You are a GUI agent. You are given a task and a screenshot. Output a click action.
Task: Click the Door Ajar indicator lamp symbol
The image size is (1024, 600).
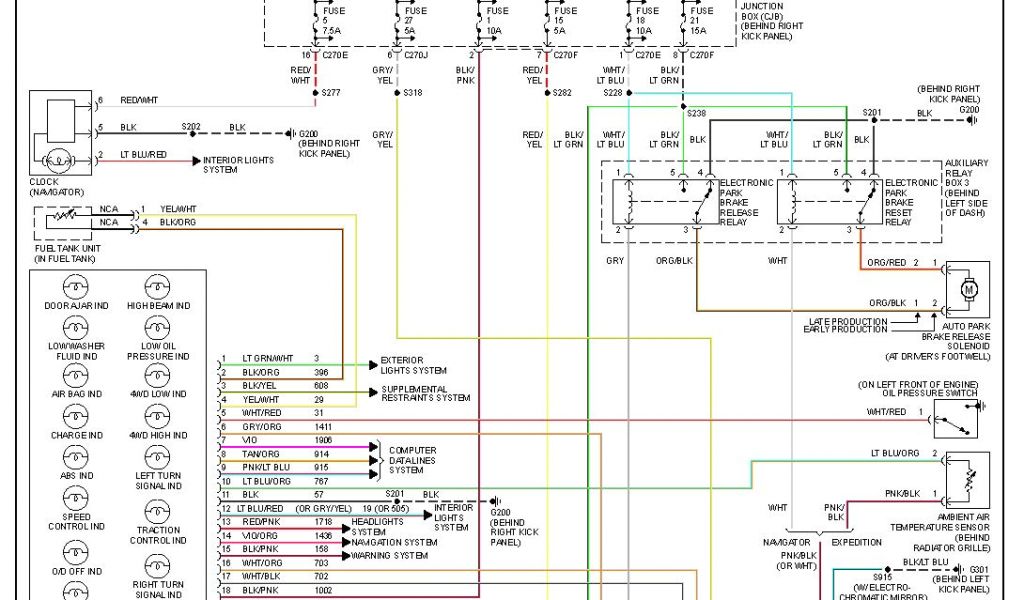[x=74, y=287]
